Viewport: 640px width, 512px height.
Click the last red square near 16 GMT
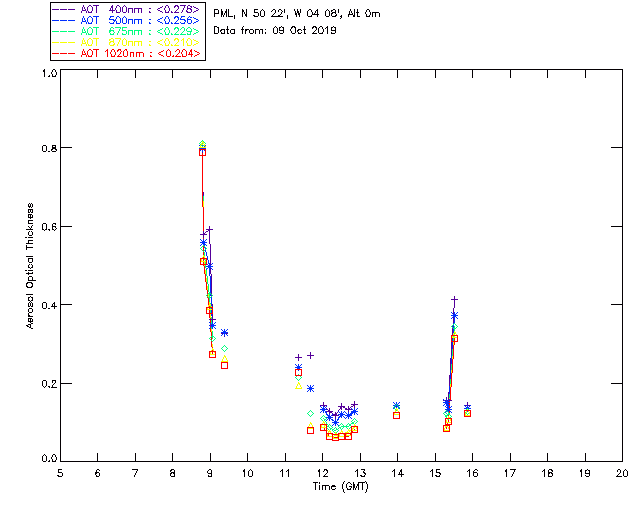tap(468, 413)
